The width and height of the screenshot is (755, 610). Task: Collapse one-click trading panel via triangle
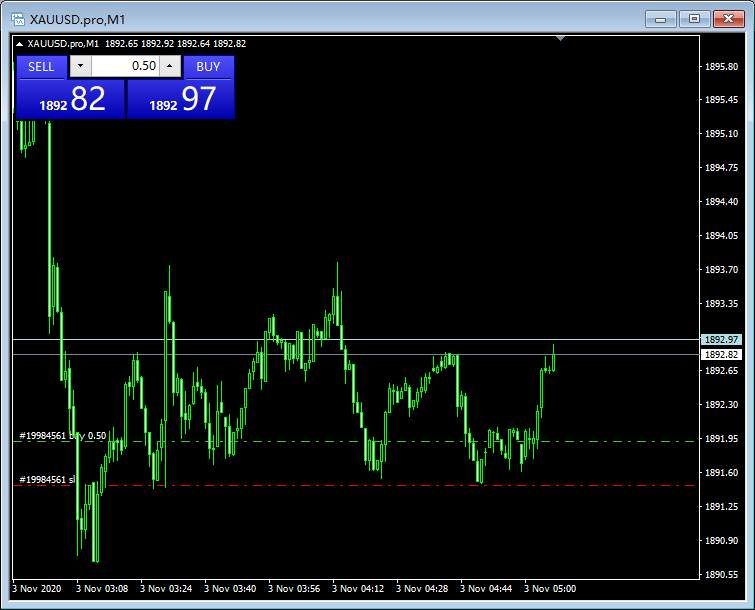pos(19,44)
